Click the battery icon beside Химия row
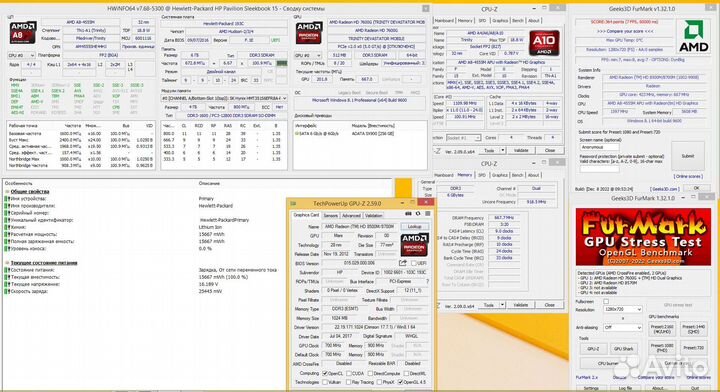 click(7, 227)
